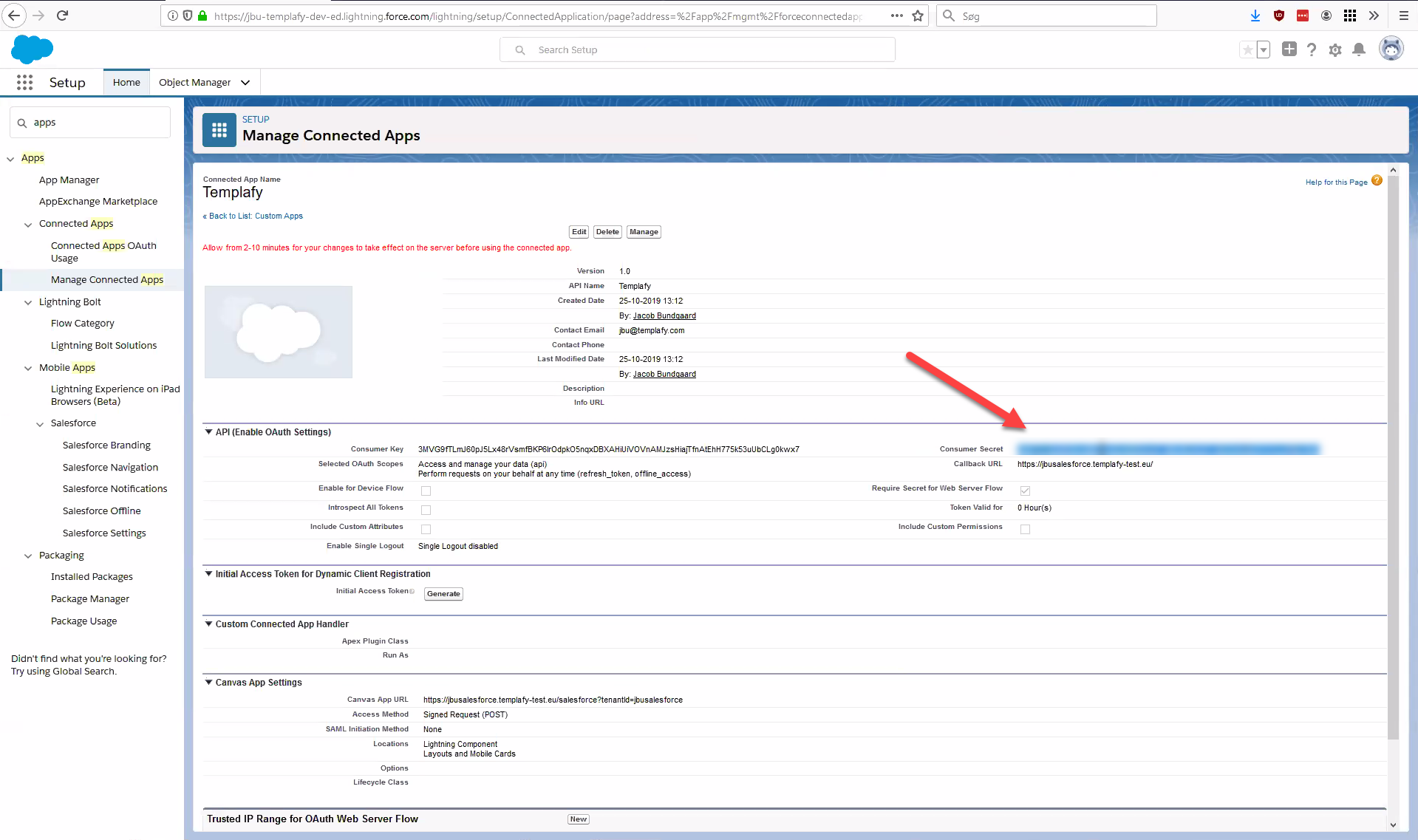Open Global Actions plus icon
The height and width of the screenshot is (840, 1418).
(1289, 49)
